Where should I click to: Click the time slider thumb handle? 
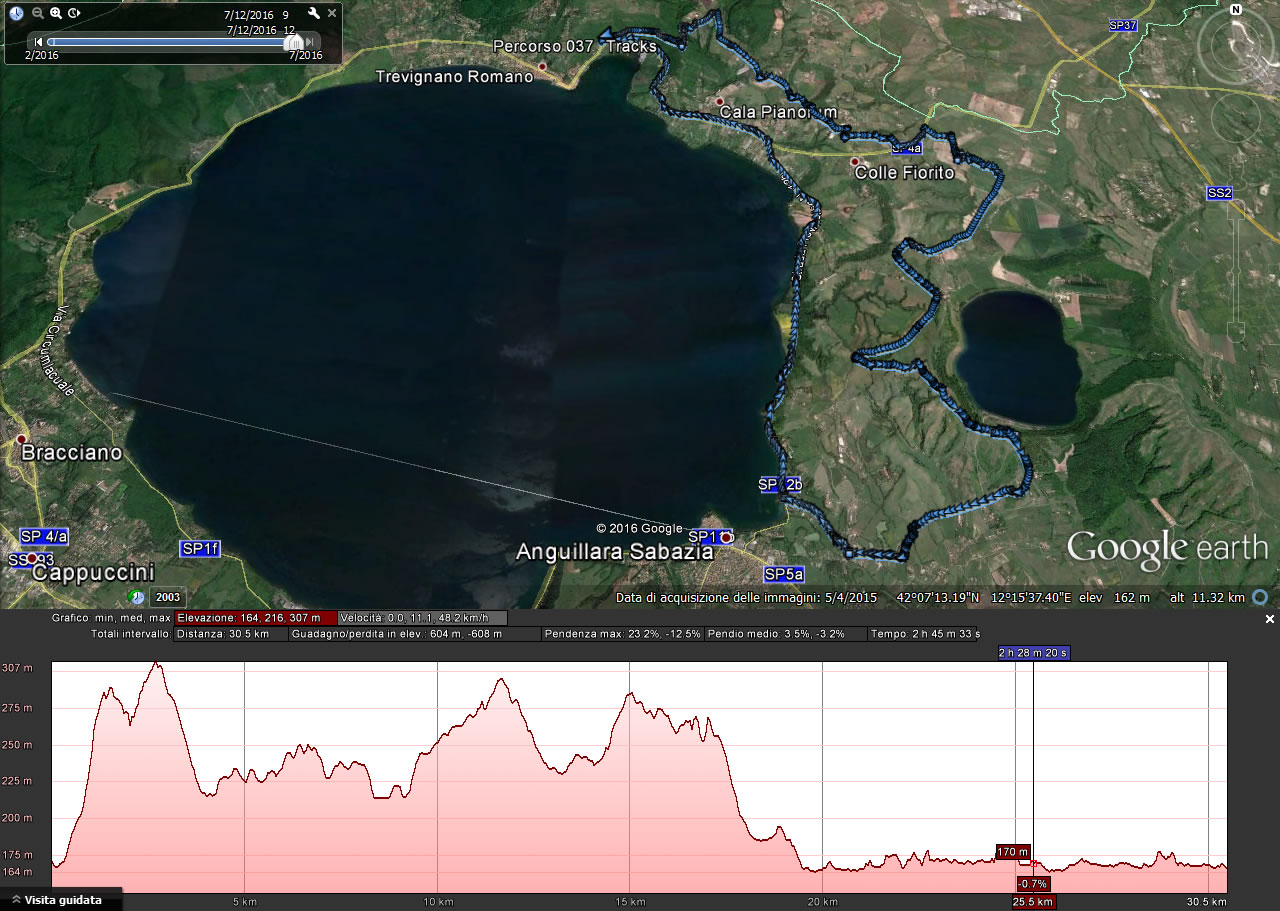pos(294,41)
